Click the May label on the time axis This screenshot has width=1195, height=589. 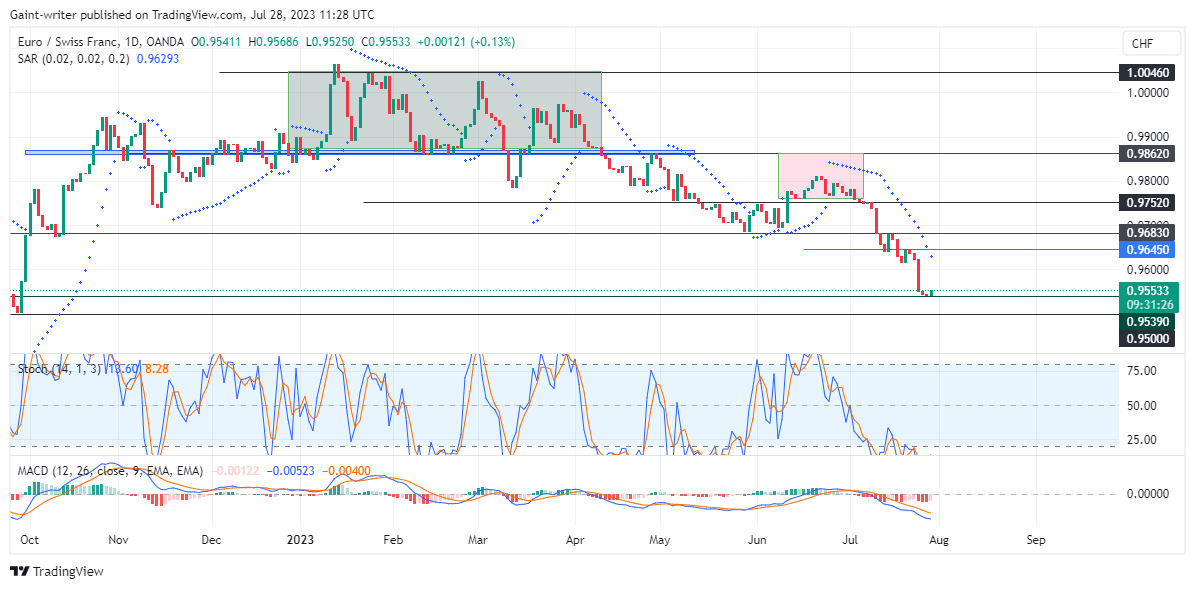659,539
